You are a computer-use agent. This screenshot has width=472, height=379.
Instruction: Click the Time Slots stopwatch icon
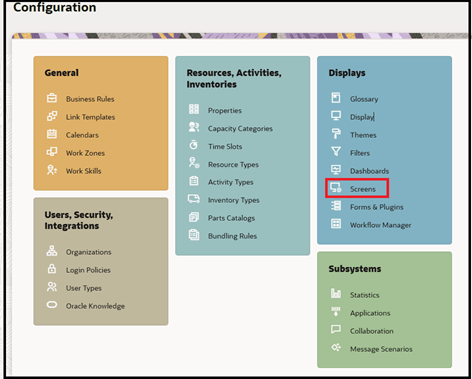[194, 145]
